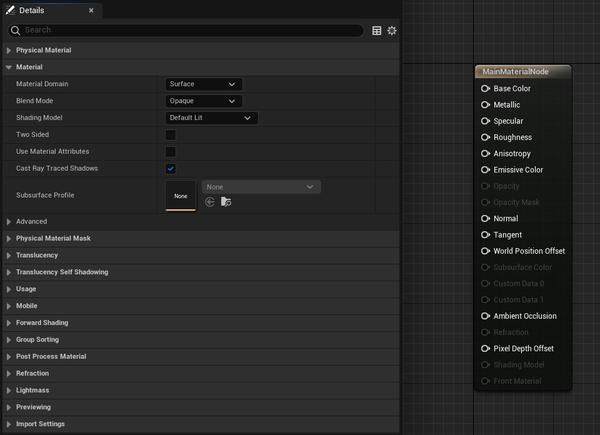Screen dimensions: 600x435
Task: Click the search magnifier icon in Details
Action: [x=15, y=31]
